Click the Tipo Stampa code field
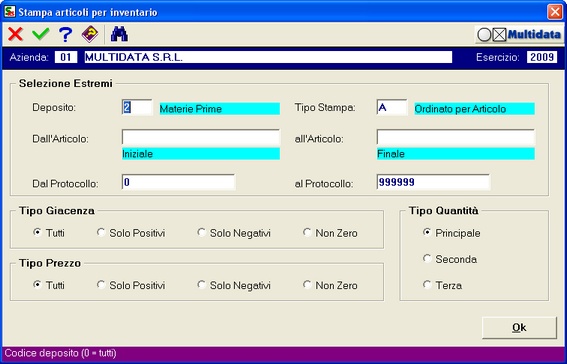Screen dimensions: 567x364 click(392, 108)
